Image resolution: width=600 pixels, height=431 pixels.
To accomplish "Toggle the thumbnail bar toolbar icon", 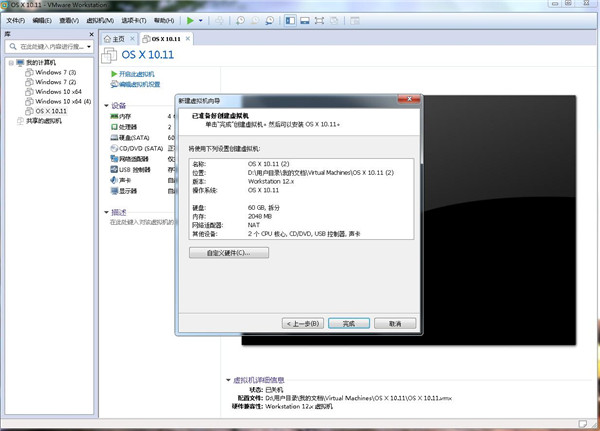I will (x=305, y=21).
